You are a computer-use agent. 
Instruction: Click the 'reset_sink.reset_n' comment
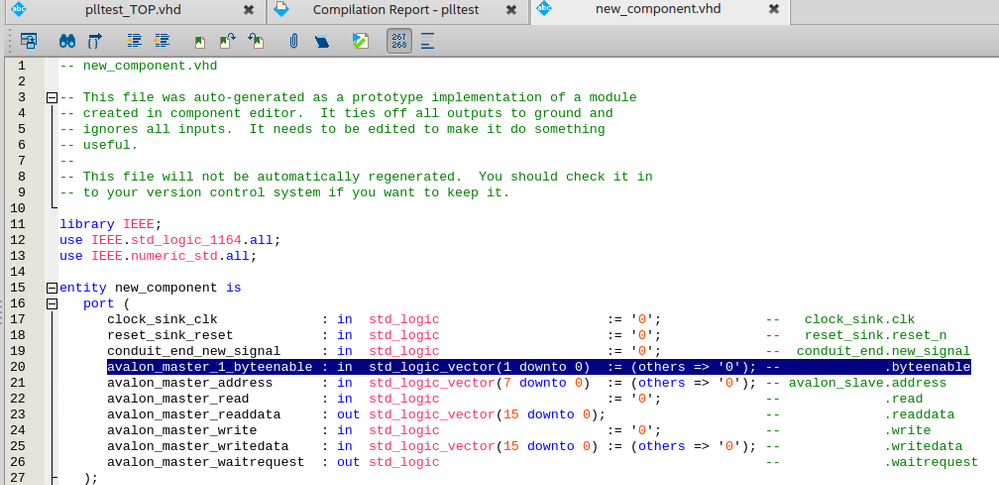click(x=875, y=335)
